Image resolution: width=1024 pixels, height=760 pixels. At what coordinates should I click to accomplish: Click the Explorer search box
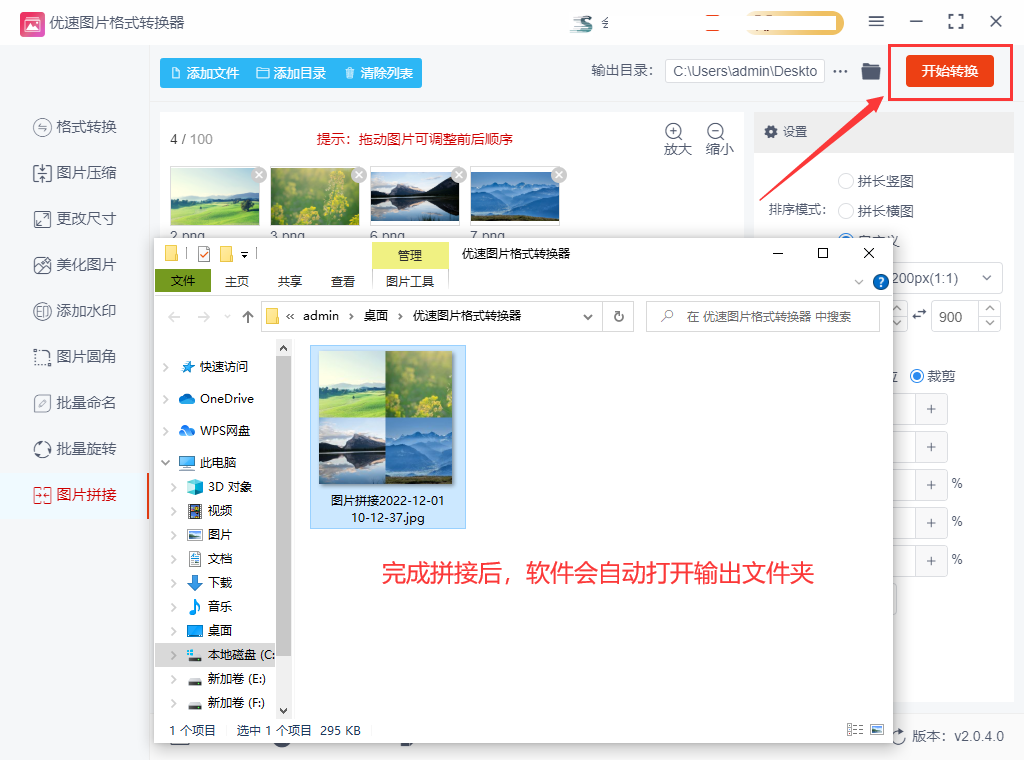pos(763,317)
